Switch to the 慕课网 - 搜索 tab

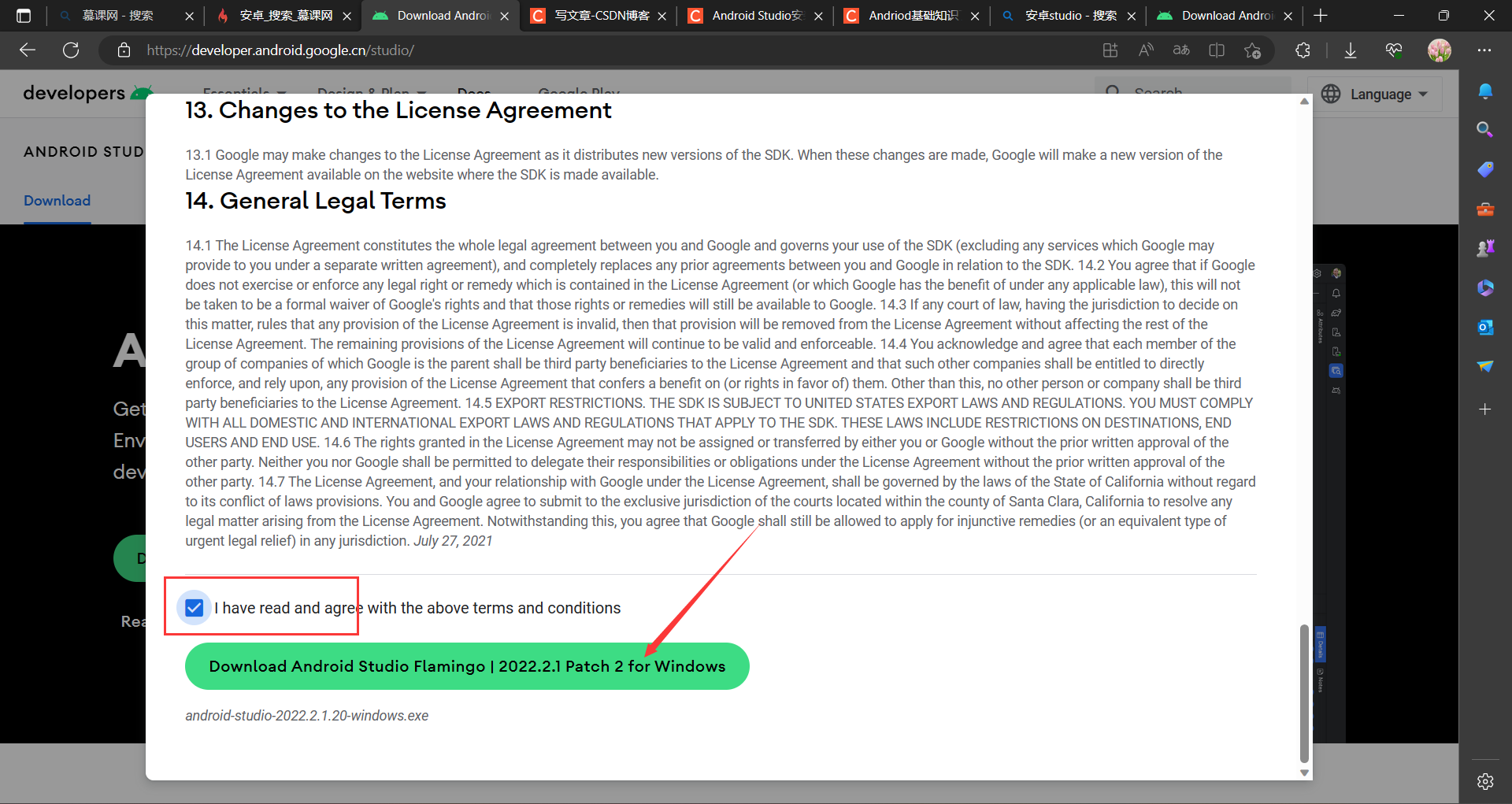[x=118, y=16]
